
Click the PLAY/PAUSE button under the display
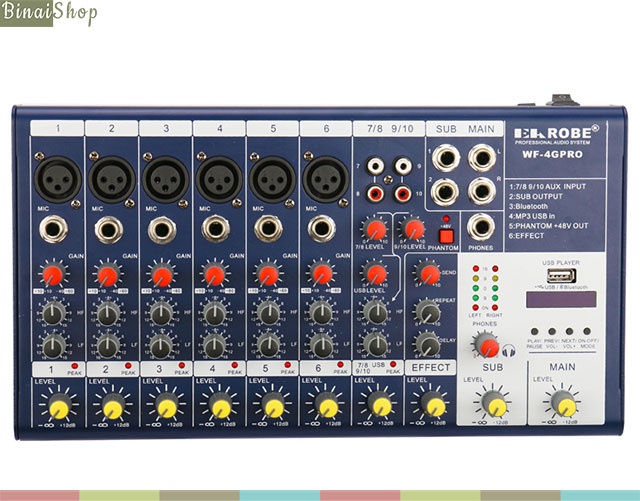point(535,331)
